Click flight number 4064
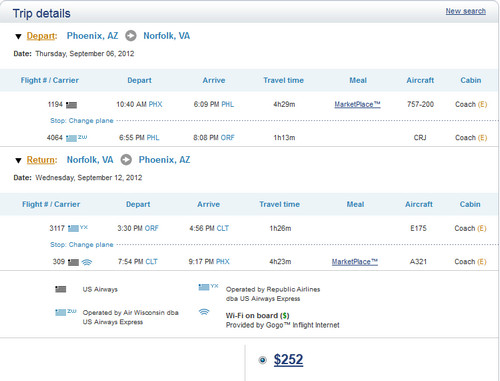Viewport: 500px width, 381px height. coord(55,138)
